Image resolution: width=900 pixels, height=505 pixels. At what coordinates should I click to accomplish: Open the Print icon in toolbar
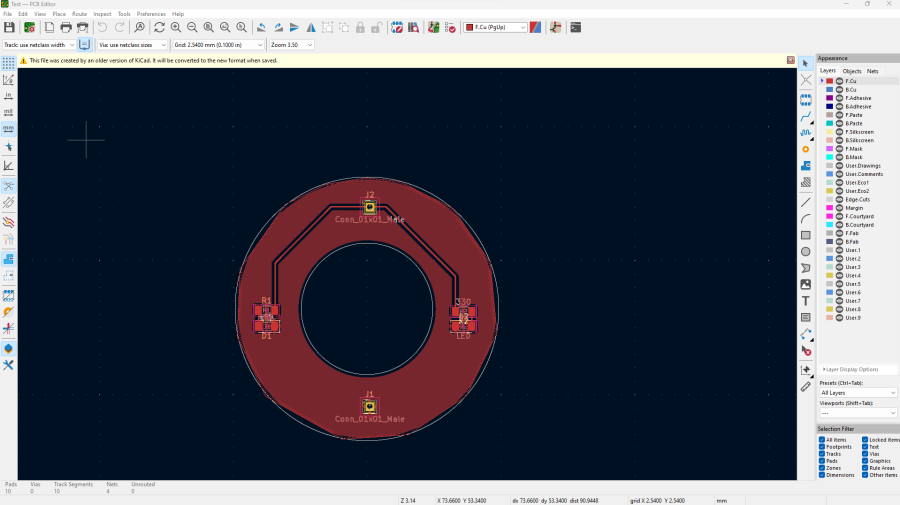[x=66, y=27]
